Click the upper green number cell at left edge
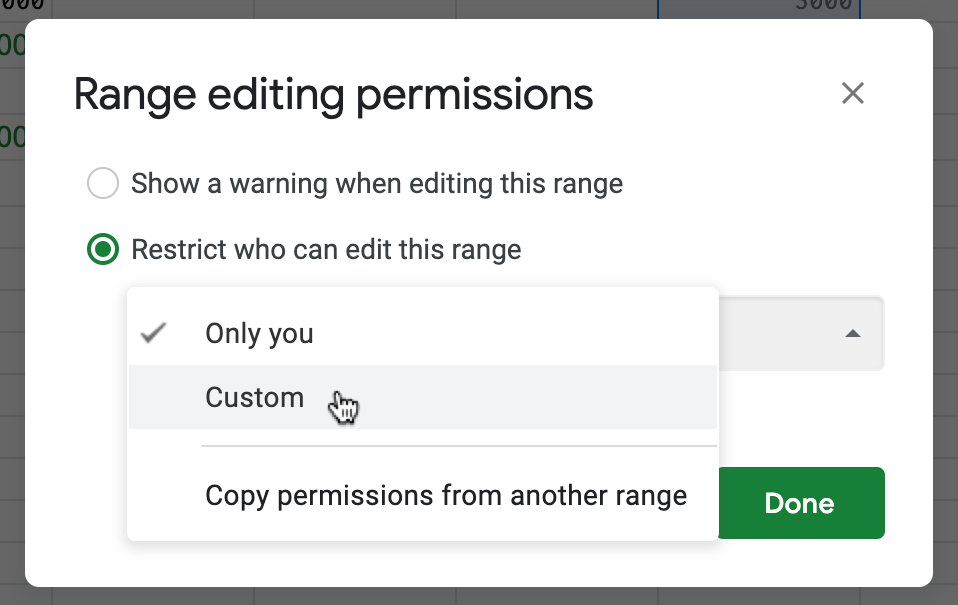The height and width of the screenshot is (605, 958). click(12, 45)
